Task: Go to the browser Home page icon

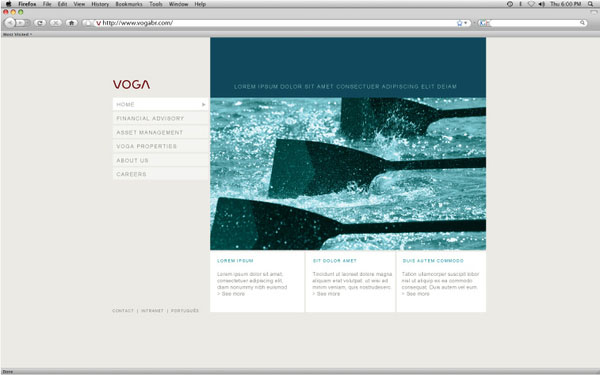Action: pyautogui.click(x=71, y=23)
